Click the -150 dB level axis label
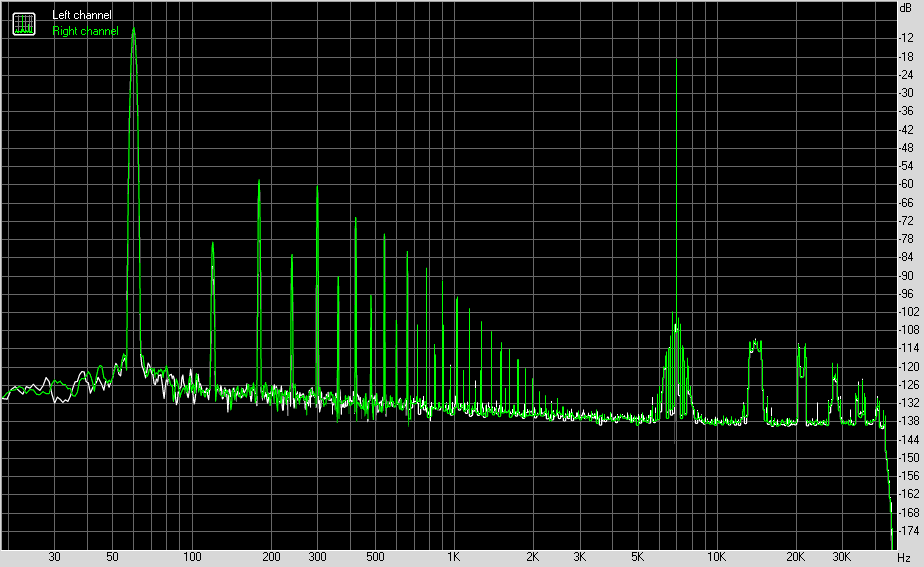The width and height of the screenshot is (924, 567). (x=909, y=458)
